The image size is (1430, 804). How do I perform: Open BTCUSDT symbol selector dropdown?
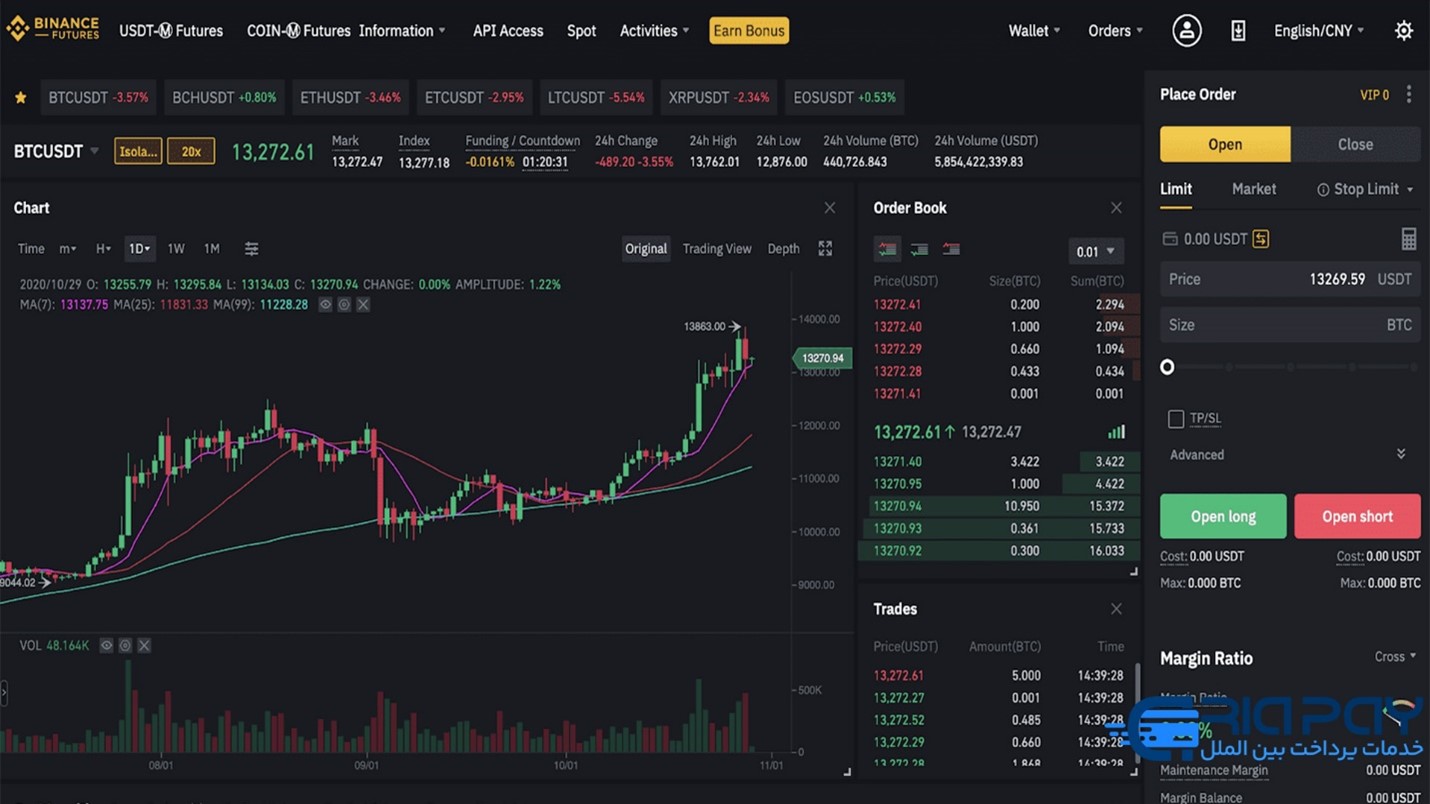point(57,152)
